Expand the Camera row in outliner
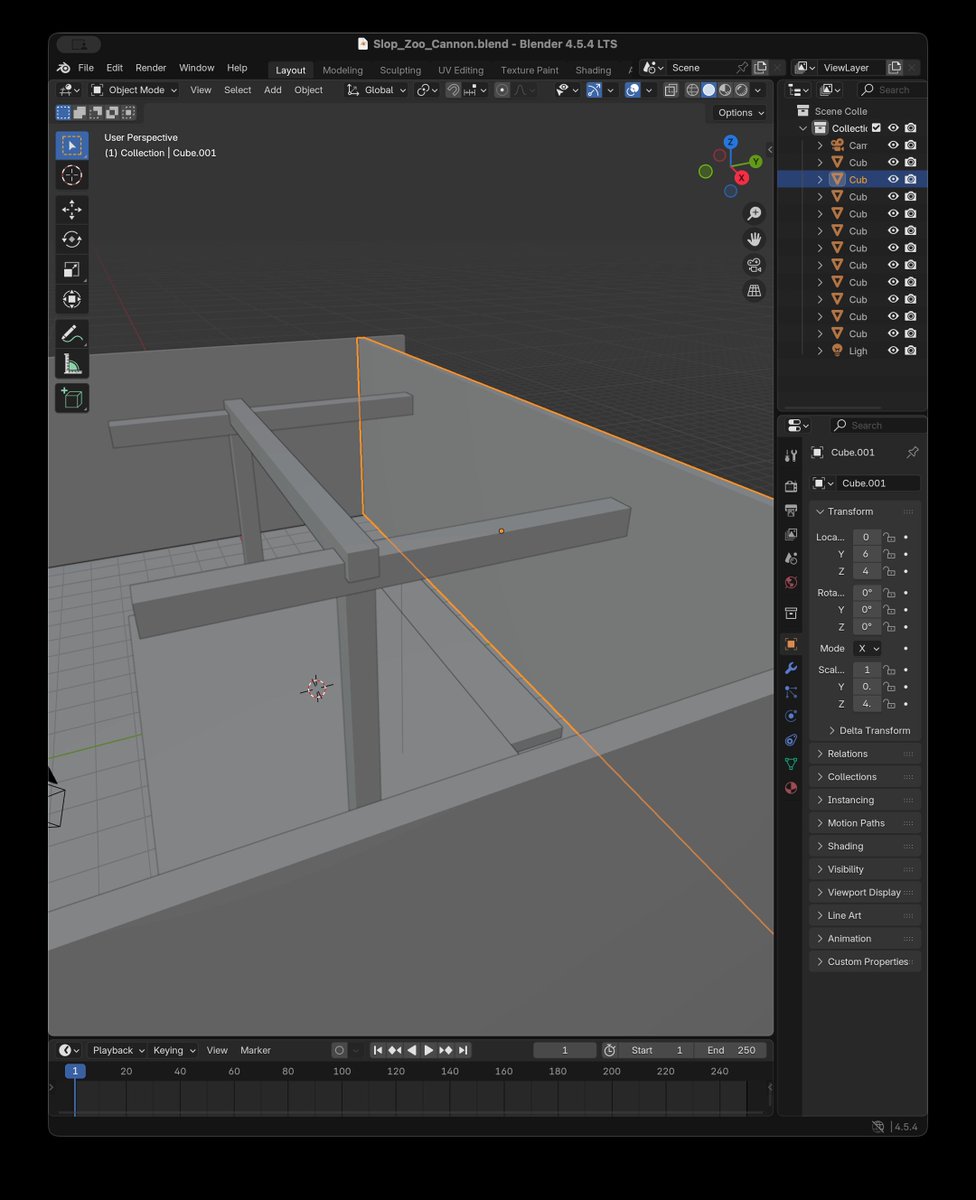The width and height of the screenshot is (976, 1200). 820,145
